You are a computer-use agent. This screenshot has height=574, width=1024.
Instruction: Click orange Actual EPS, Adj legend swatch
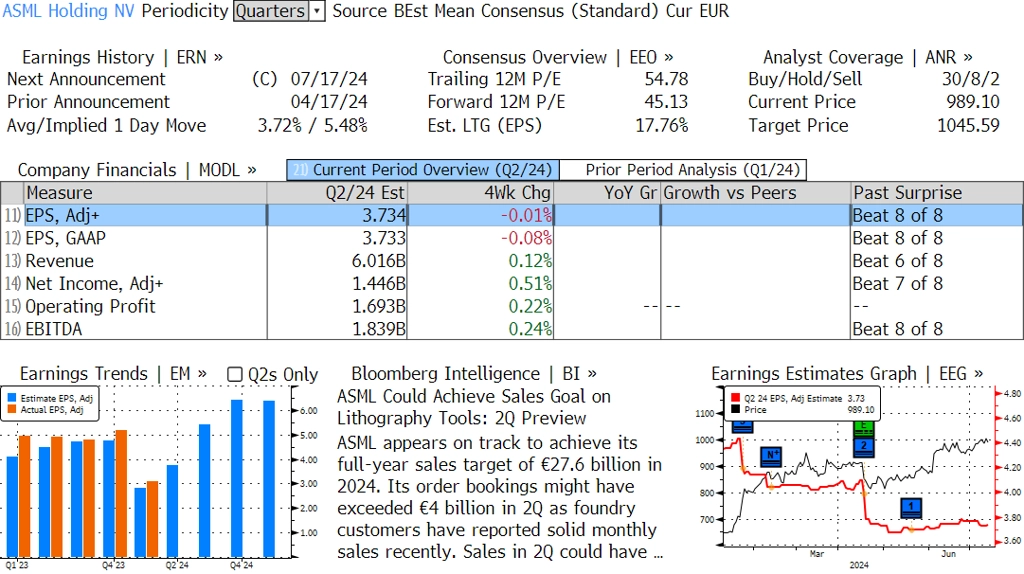(x=12, y=409)
